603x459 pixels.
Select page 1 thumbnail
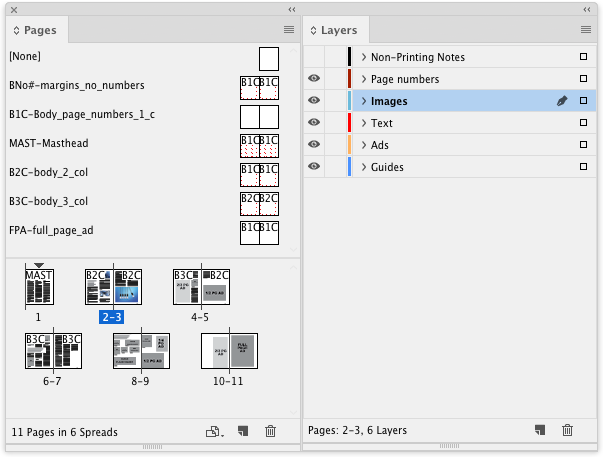[x=39, y=287]
